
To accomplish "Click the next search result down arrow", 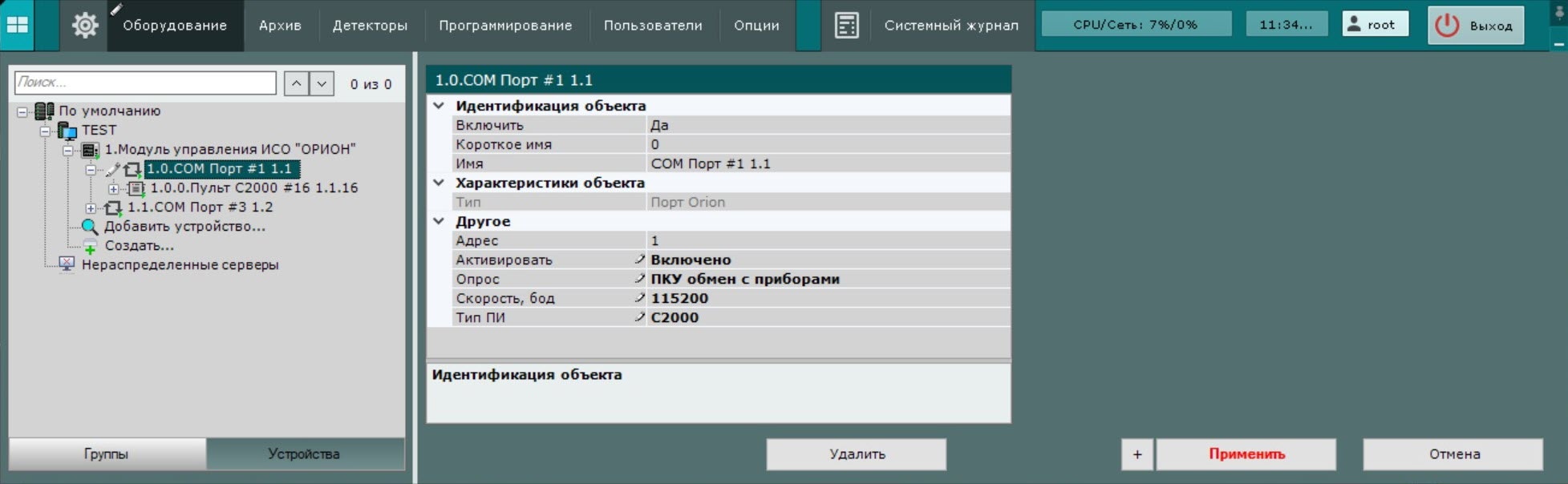I will click(322, 83).
